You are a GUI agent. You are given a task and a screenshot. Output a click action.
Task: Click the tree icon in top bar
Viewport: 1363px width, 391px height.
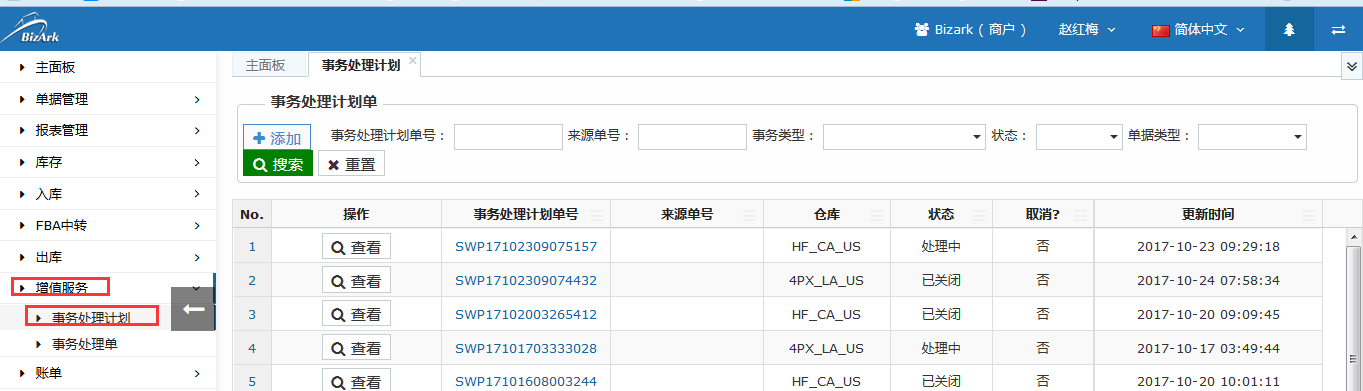[x=1289, y=29]
